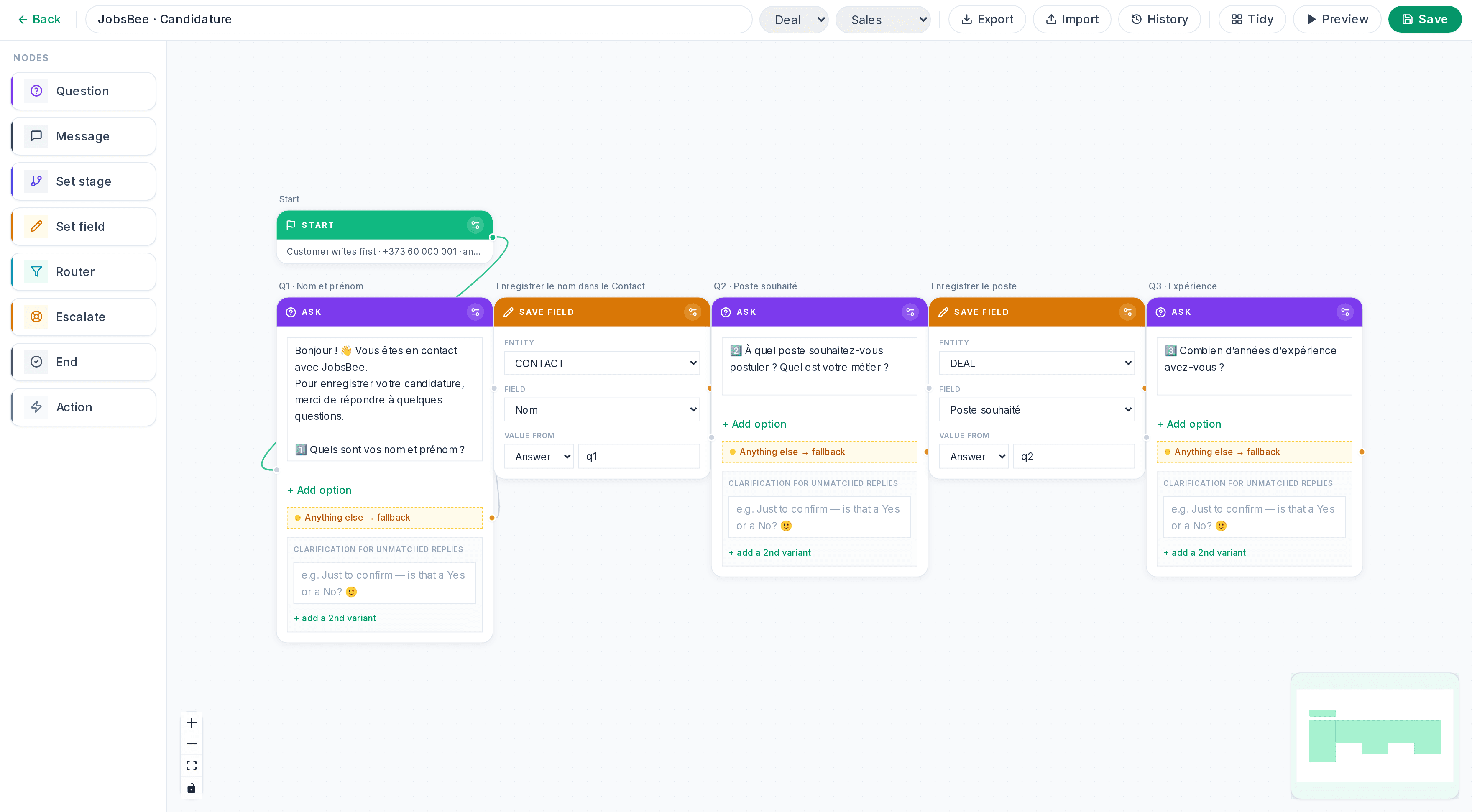Click the End node checkmark icon

[36, 362]
